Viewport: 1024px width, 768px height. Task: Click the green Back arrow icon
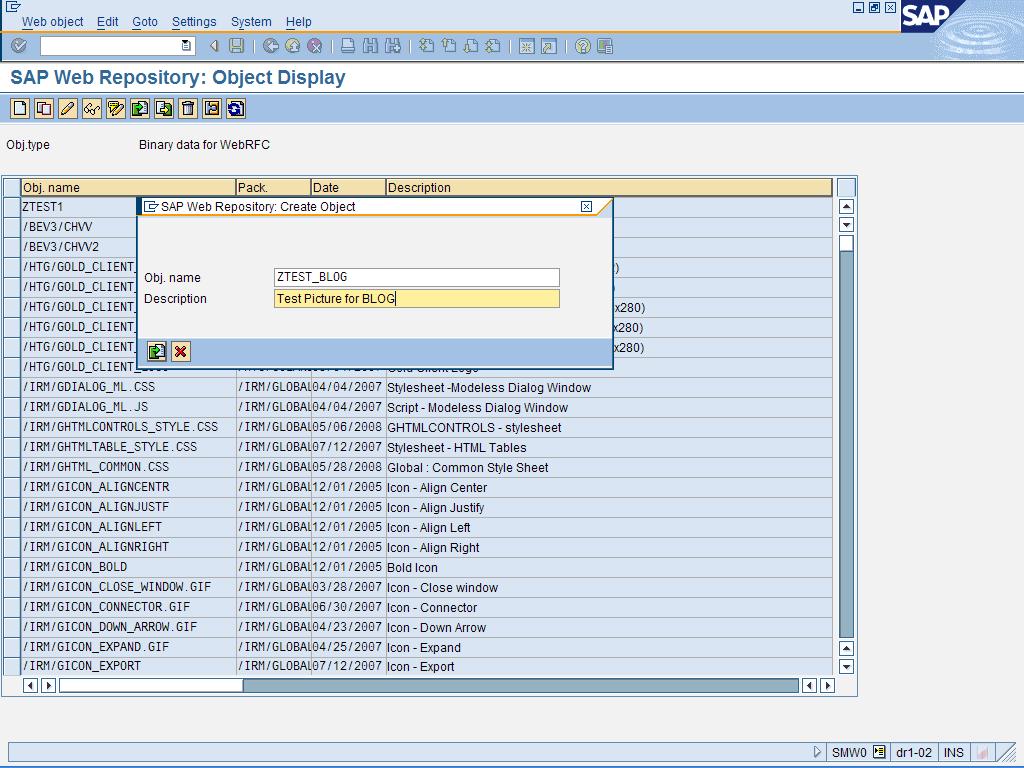coord(270,46)
